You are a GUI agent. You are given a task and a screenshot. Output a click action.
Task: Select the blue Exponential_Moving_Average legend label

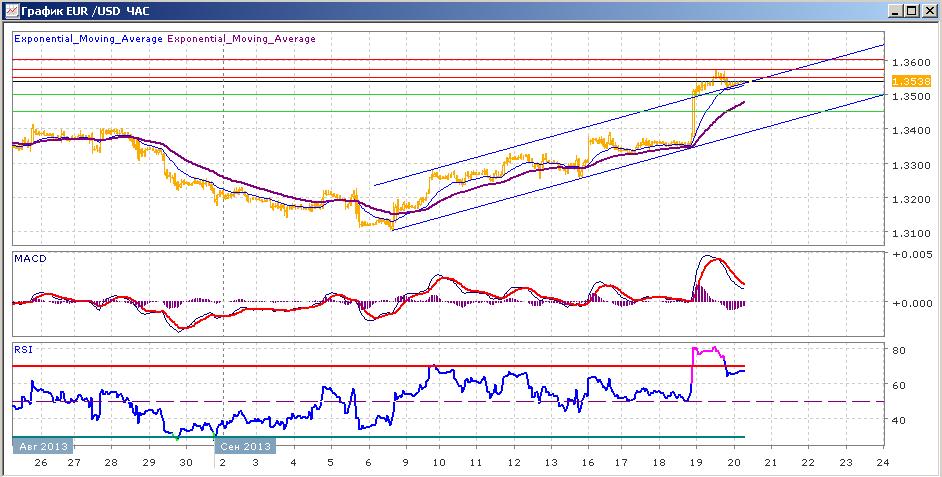tap(88, 39)
